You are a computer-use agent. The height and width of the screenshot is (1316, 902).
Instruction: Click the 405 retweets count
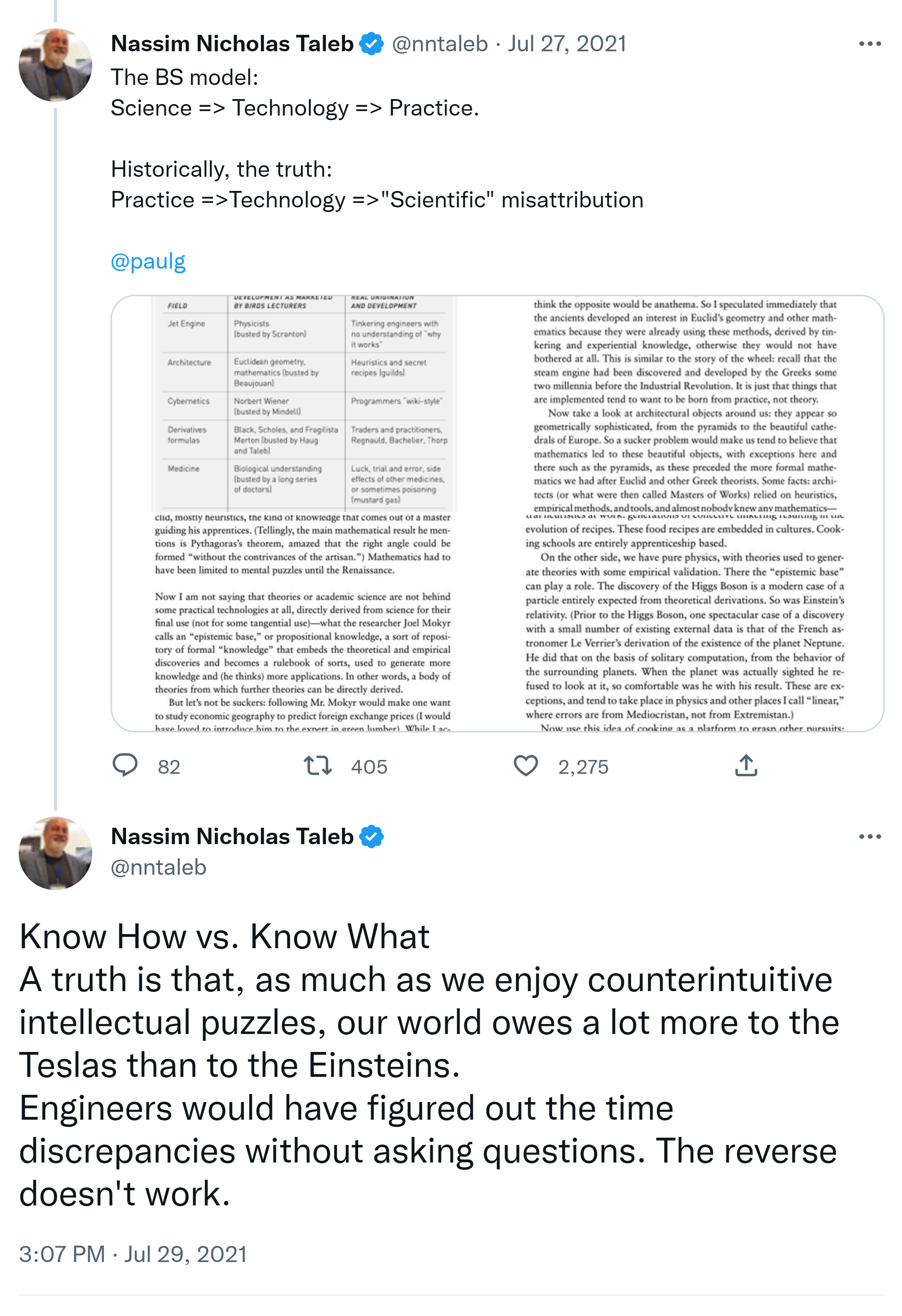point(369,767)
